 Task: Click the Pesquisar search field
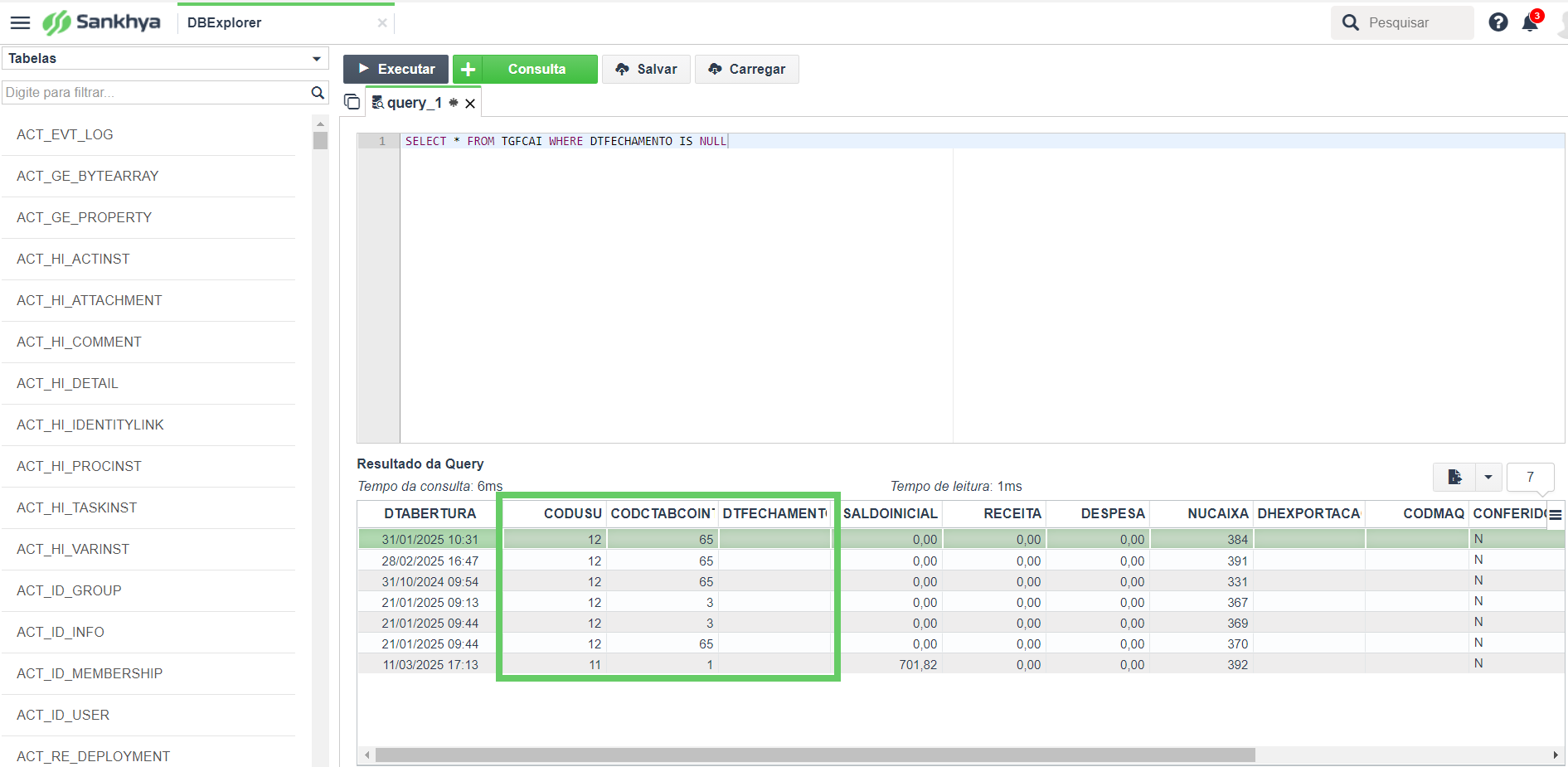(x=1402, y=22)
